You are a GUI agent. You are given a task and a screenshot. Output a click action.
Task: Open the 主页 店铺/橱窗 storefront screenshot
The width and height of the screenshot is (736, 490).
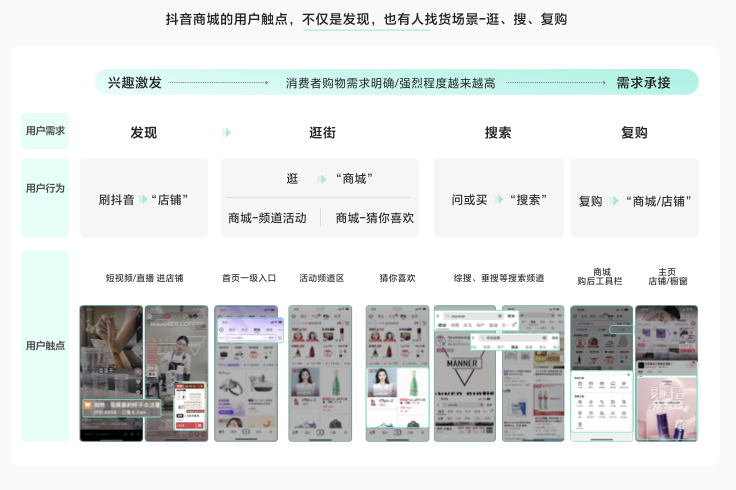click(666, 373)
